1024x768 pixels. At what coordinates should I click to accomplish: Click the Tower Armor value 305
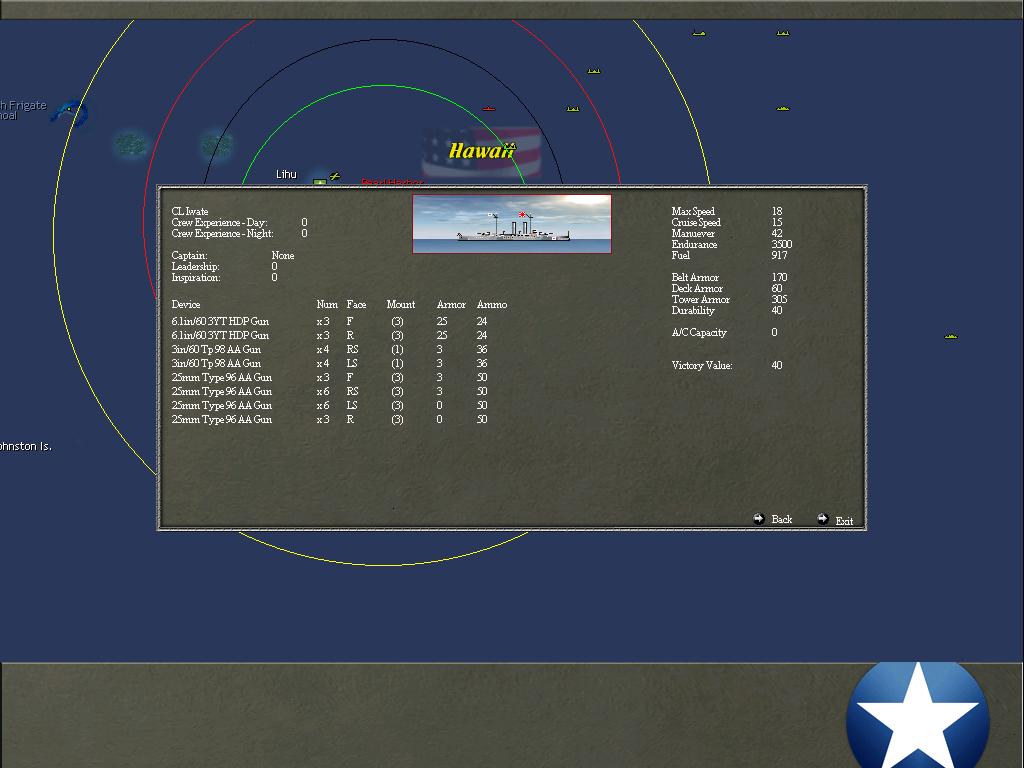tap(779, 300)
